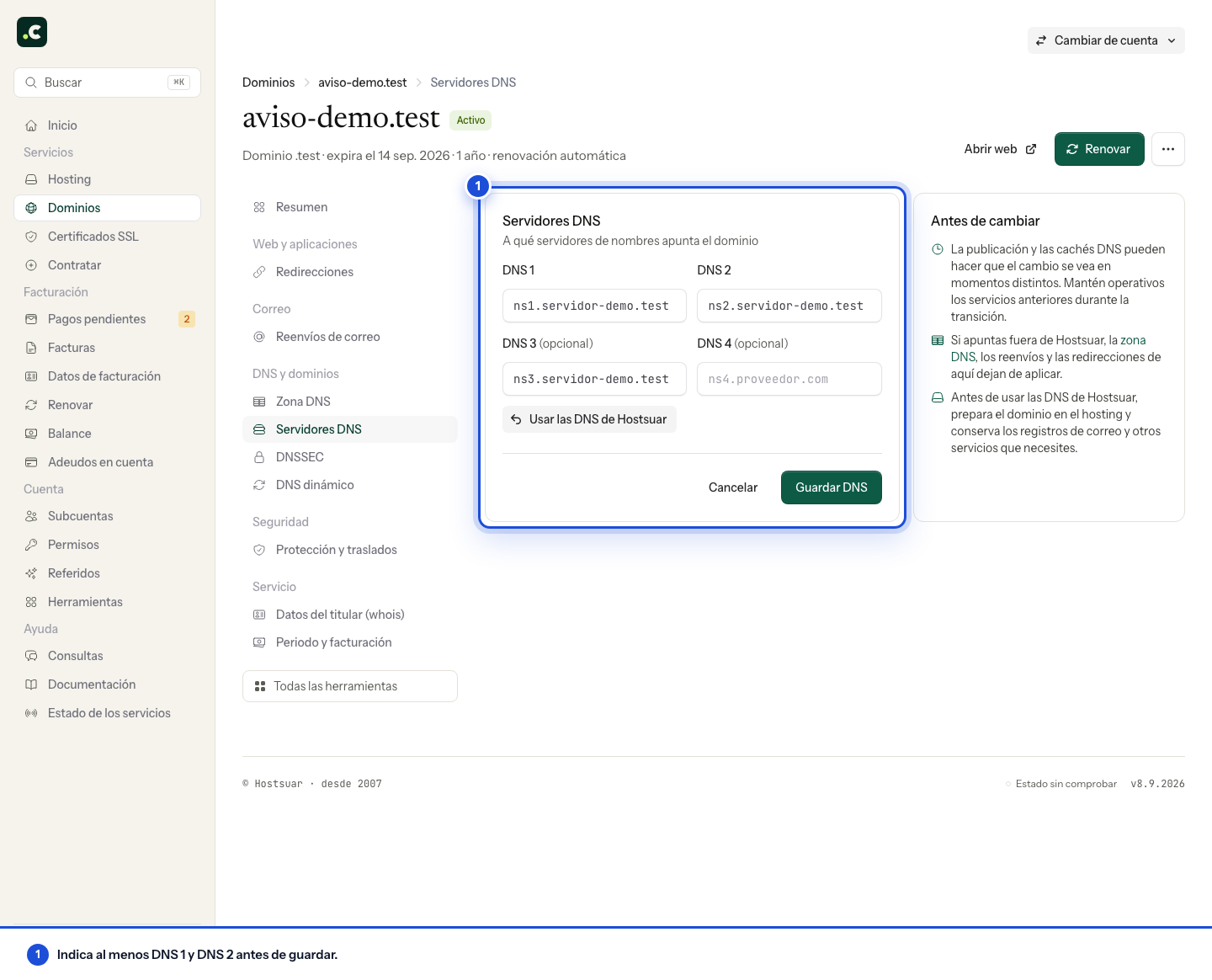Click the Guardar DNS button

(x=832, y=487)
